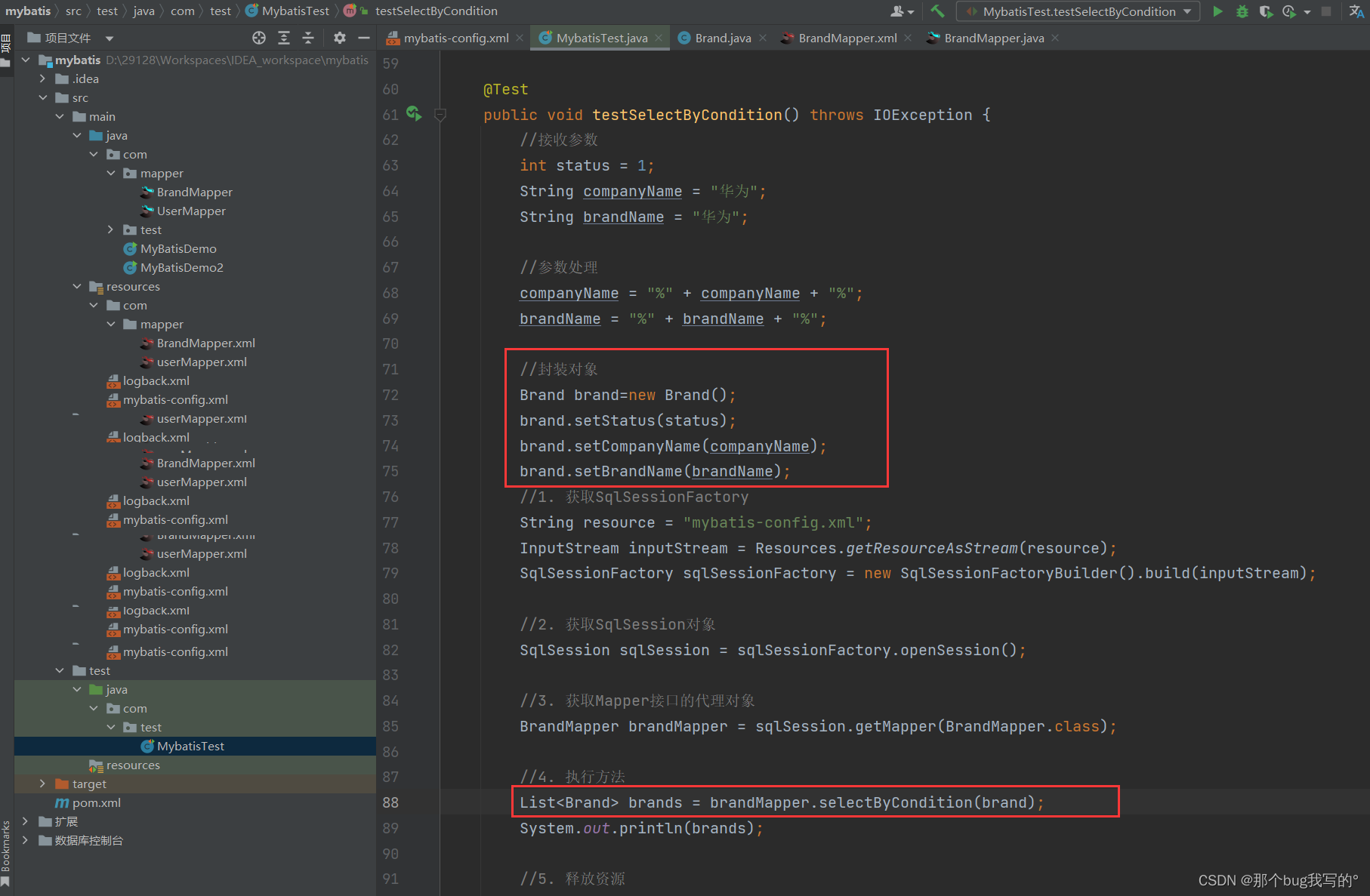Expand the target folder
Image resolution: width=1370 pixels, height=896 pixels.
click(42, 784)
